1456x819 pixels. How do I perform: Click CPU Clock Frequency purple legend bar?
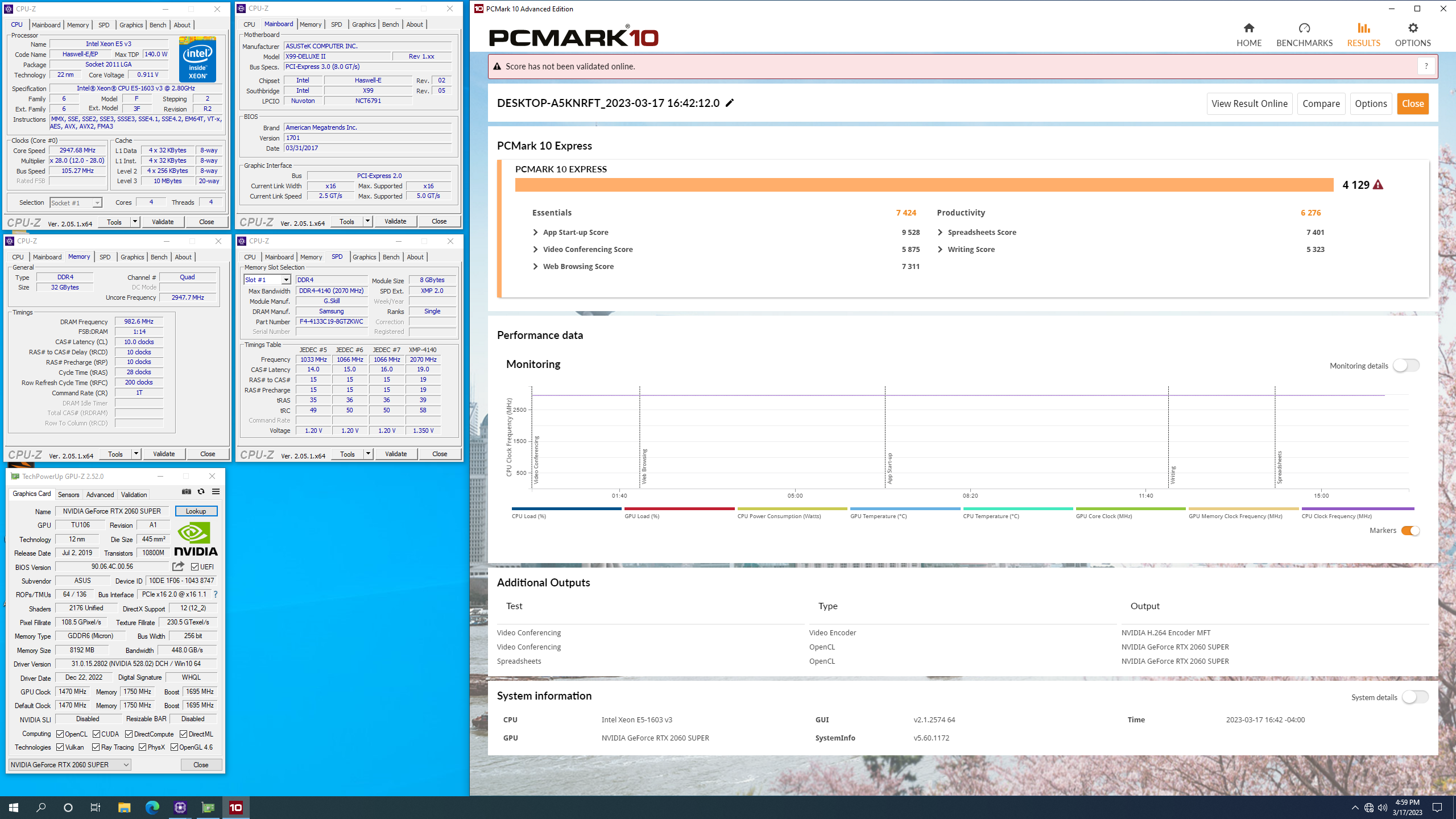point(1358,508)
